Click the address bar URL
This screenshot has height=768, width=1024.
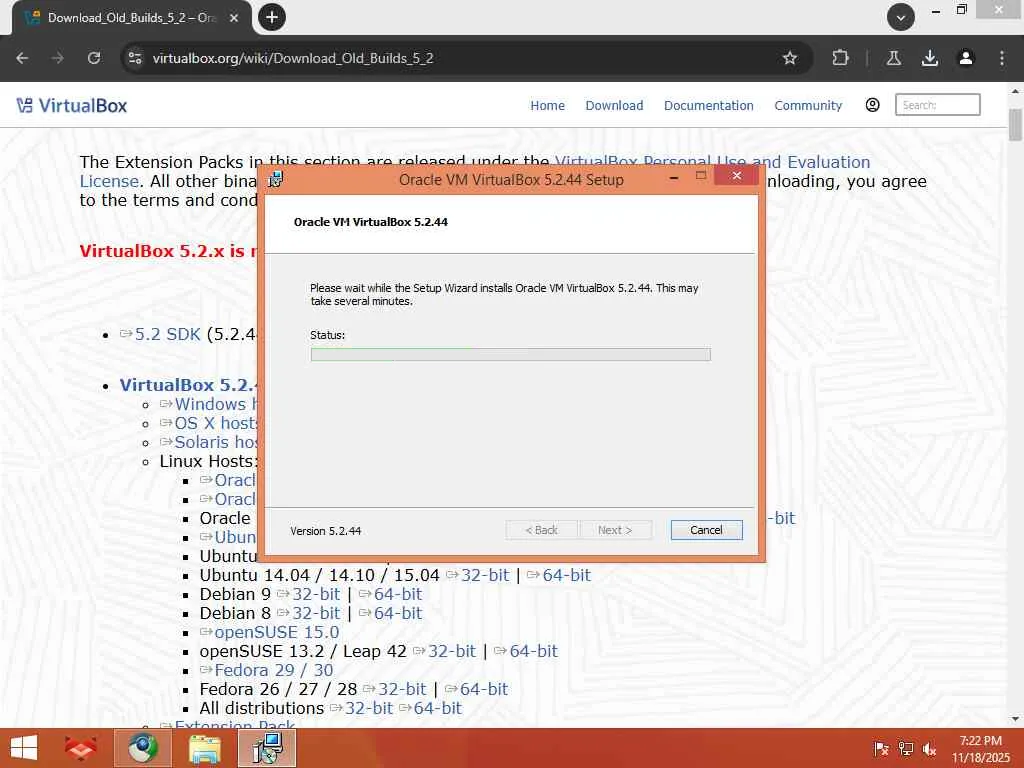pos(293,58)
